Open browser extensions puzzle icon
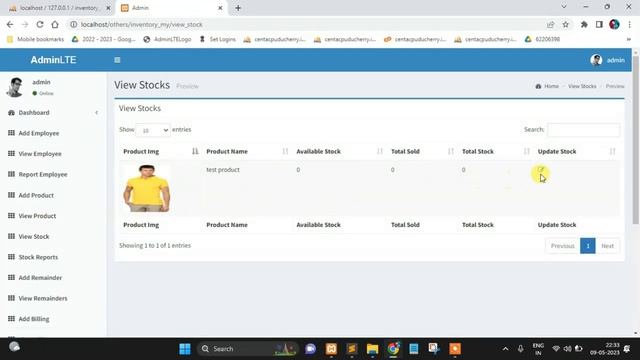 pyautogui.click(x=584, y=24)
